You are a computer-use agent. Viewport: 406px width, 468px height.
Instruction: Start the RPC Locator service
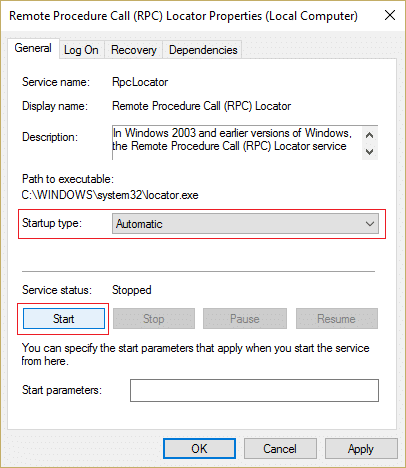pyautogui.click(x=64, y=319)
